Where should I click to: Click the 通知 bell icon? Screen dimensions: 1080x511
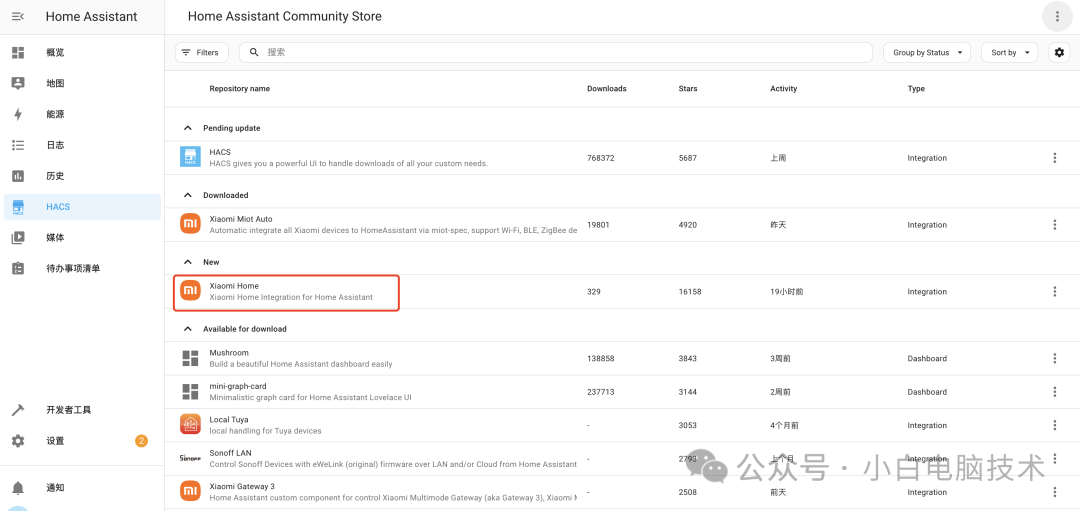pos(18,488)
